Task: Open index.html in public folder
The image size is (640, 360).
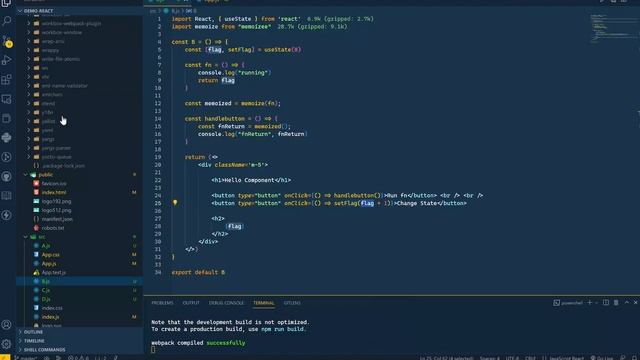Action: coord(80,192)
